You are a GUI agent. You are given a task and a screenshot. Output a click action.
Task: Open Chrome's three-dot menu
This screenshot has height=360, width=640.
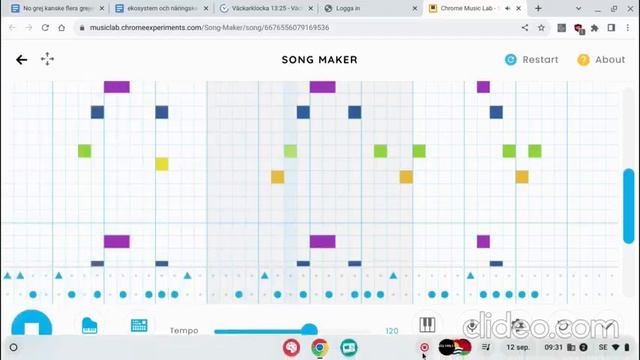(x=628, y=28)
